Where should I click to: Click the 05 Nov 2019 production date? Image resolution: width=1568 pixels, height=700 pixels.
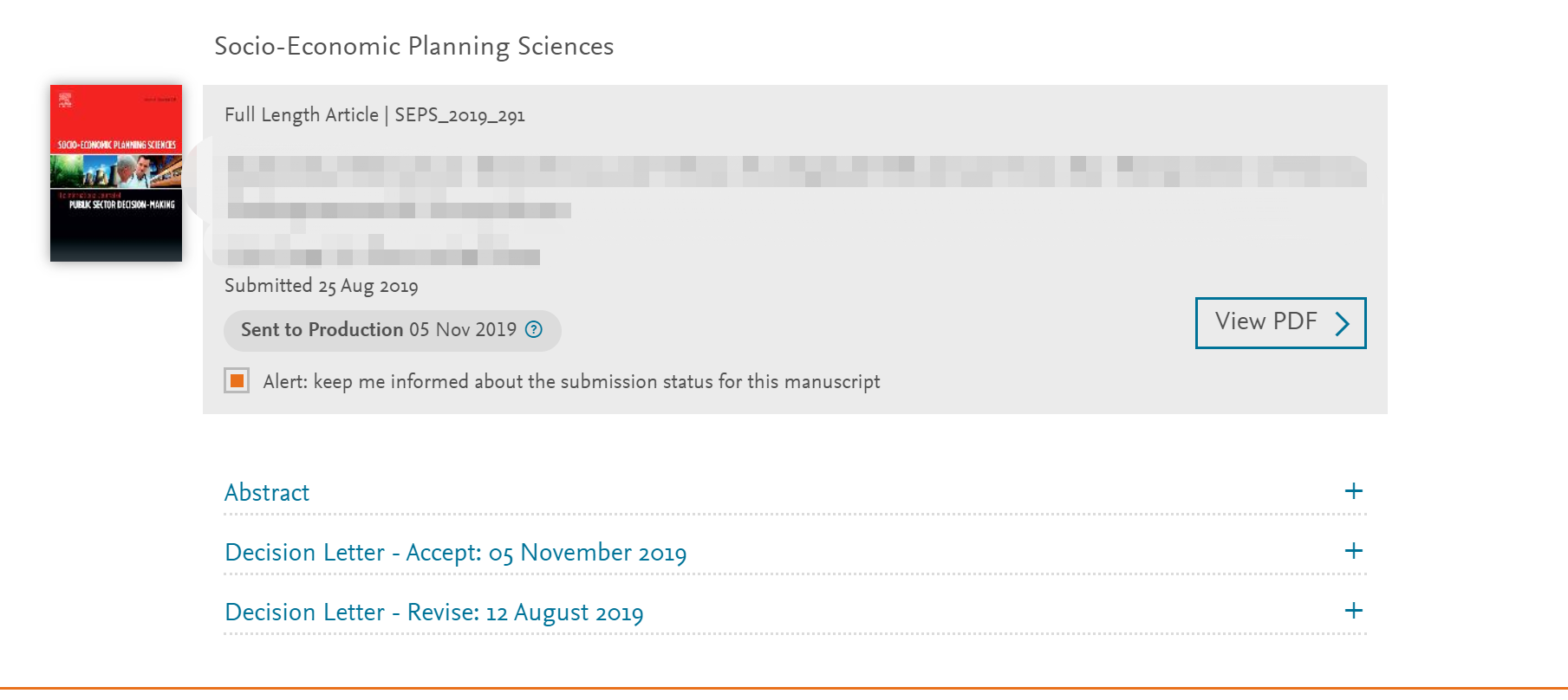tap(463, 329)
